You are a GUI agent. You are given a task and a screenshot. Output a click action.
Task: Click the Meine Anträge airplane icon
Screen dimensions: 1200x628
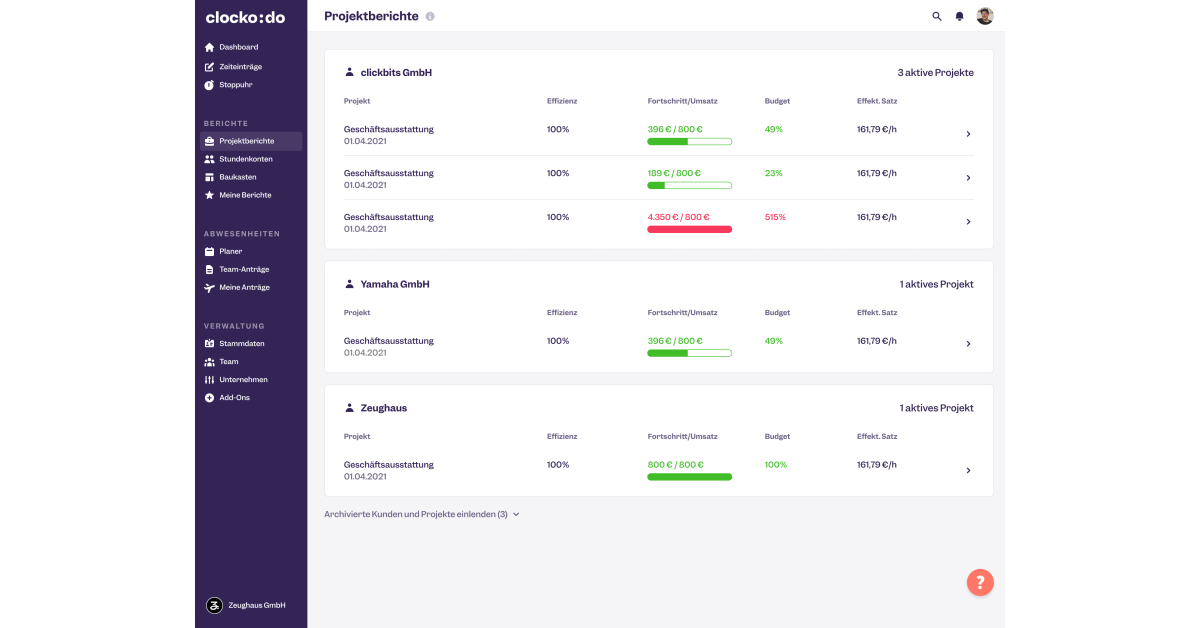point(209,287)
